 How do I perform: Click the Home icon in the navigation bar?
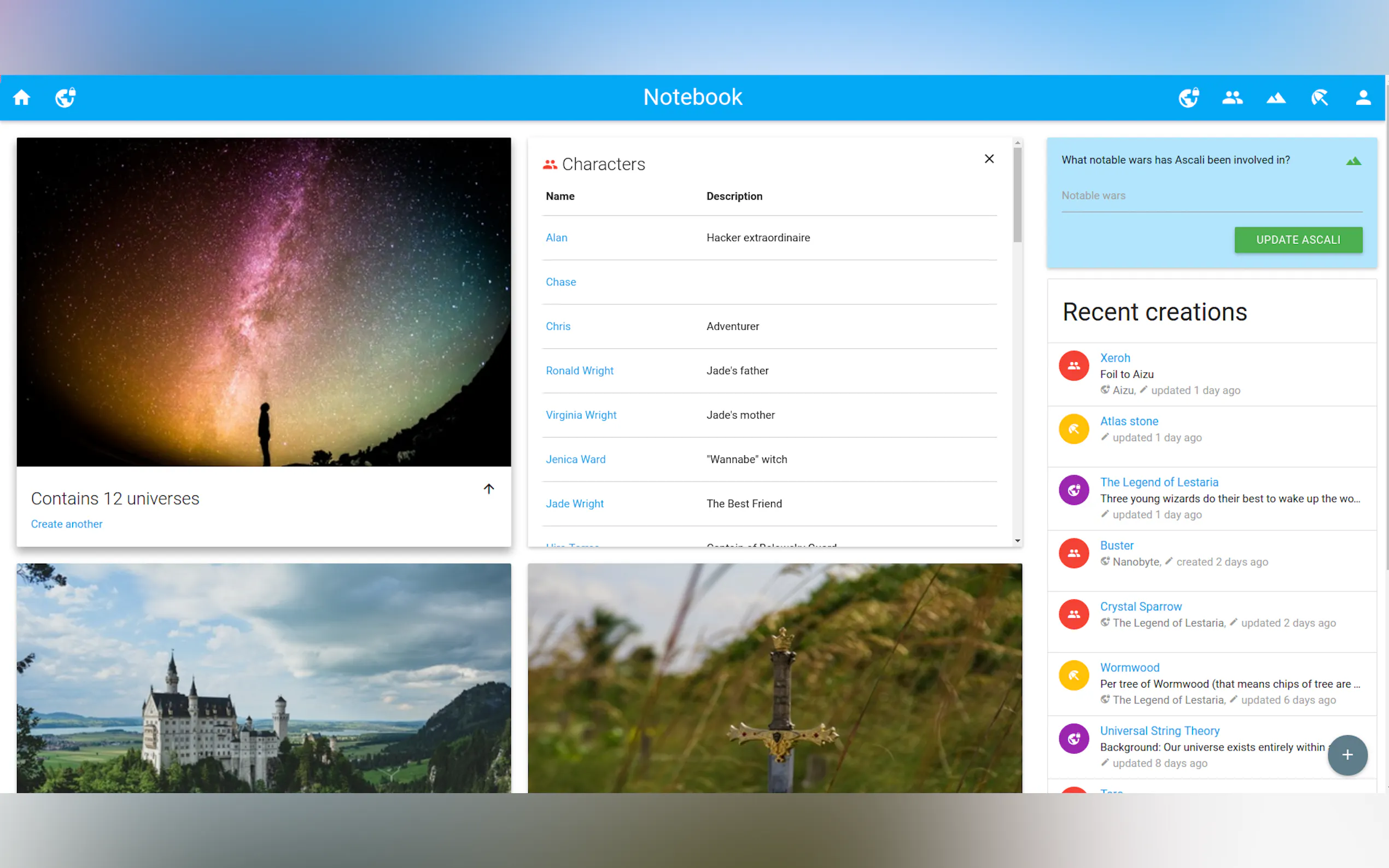(21, 97)
